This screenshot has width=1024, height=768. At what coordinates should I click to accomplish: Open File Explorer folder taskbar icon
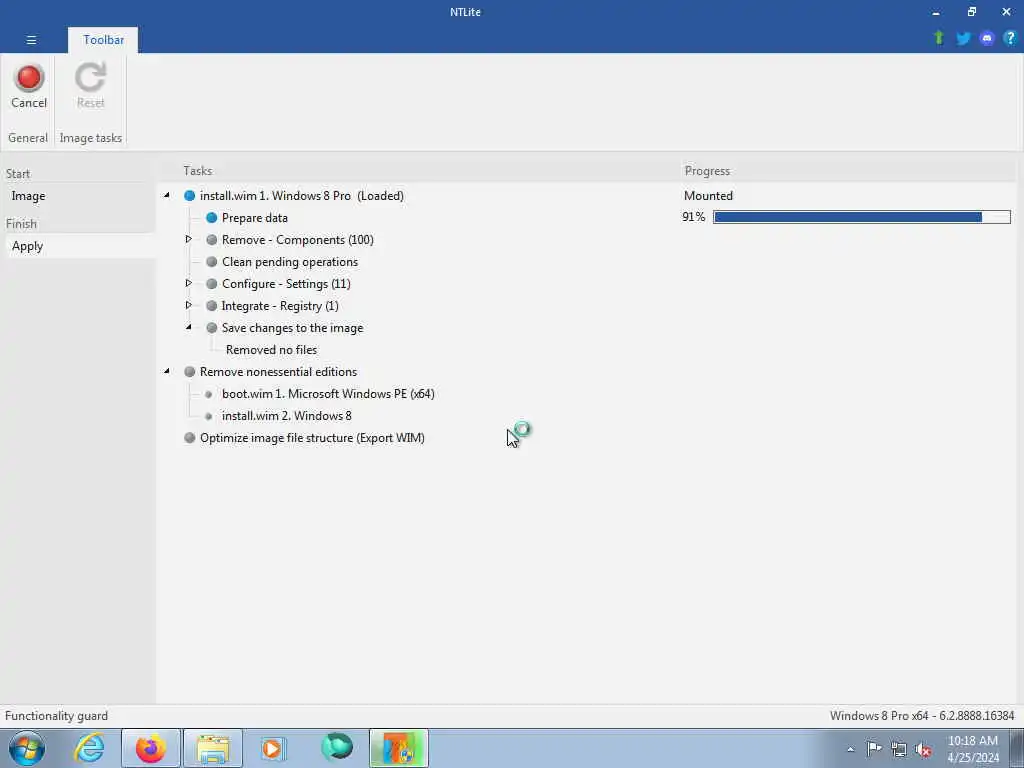[213, 749]
